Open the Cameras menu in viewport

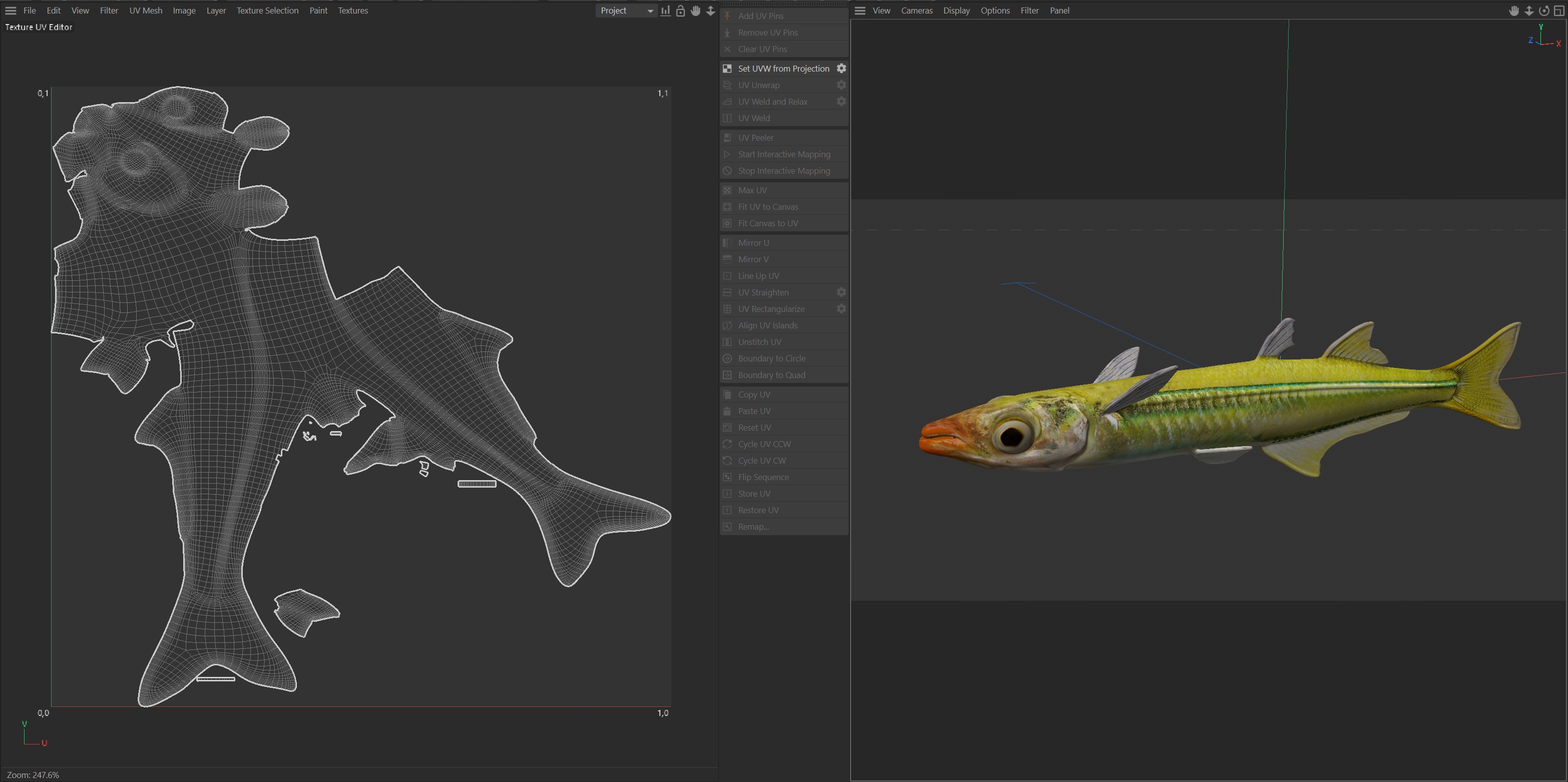click(916, 11)
